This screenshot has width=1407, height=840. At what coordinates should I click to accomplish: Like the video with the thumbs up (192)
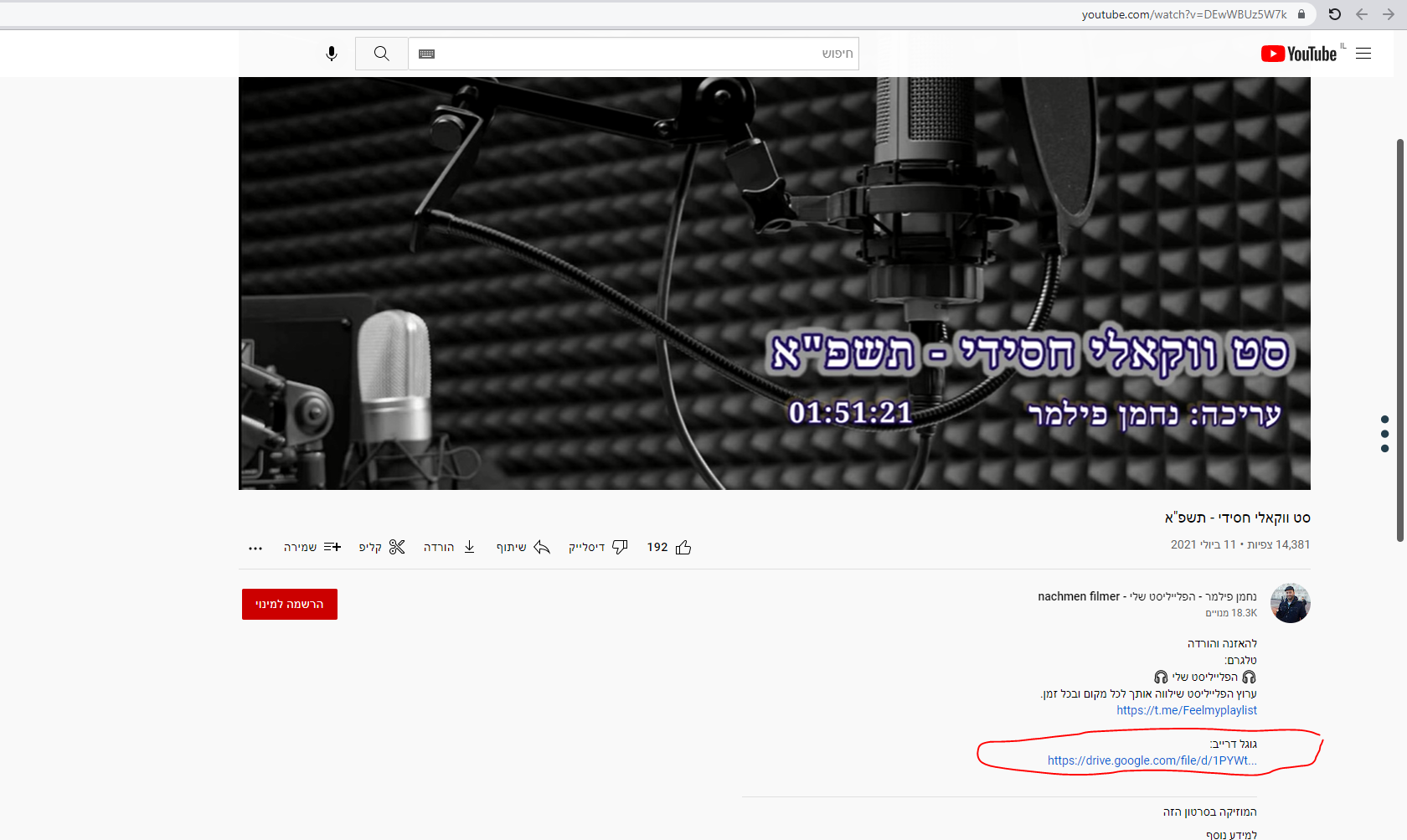[x=669, y=547]
